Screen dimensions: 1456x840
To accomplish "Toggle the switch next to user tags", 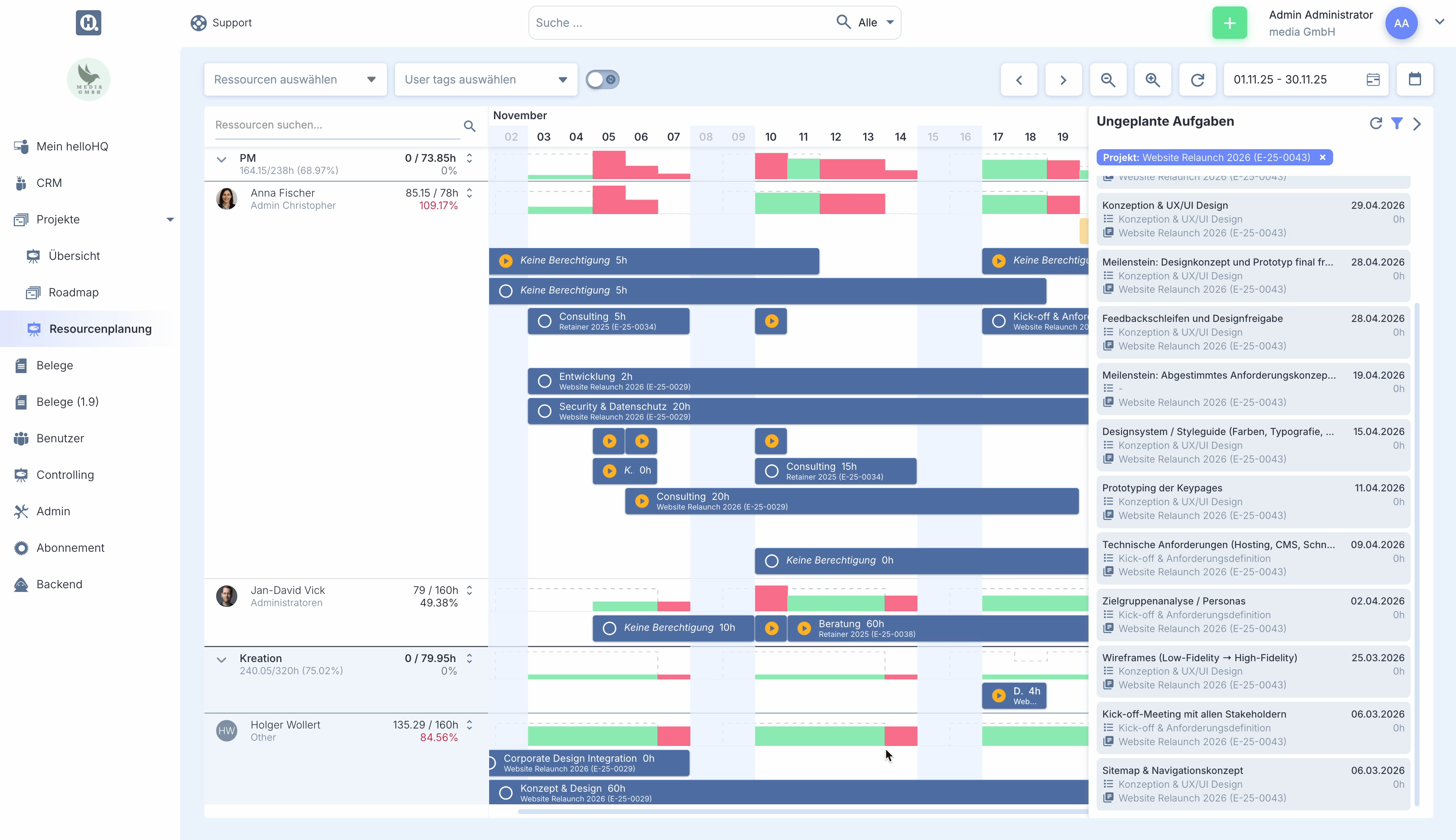I will (602, 79).
